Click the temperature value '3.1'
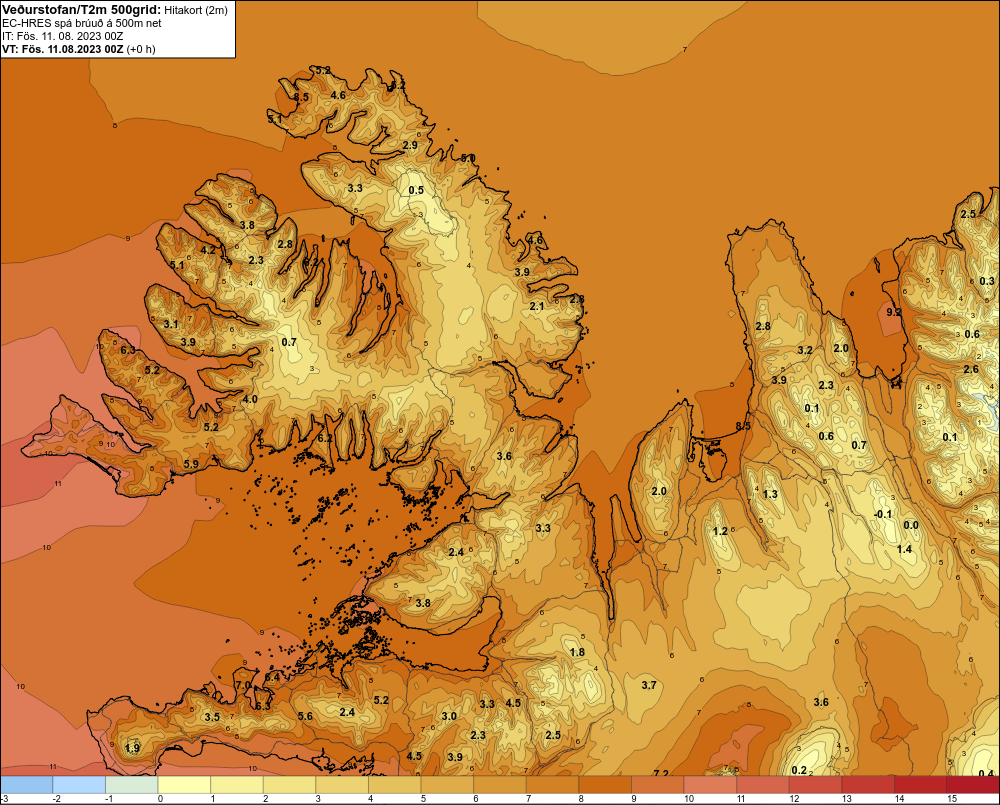This screenshot has width=1000, height=805. [x=171, y=324]
